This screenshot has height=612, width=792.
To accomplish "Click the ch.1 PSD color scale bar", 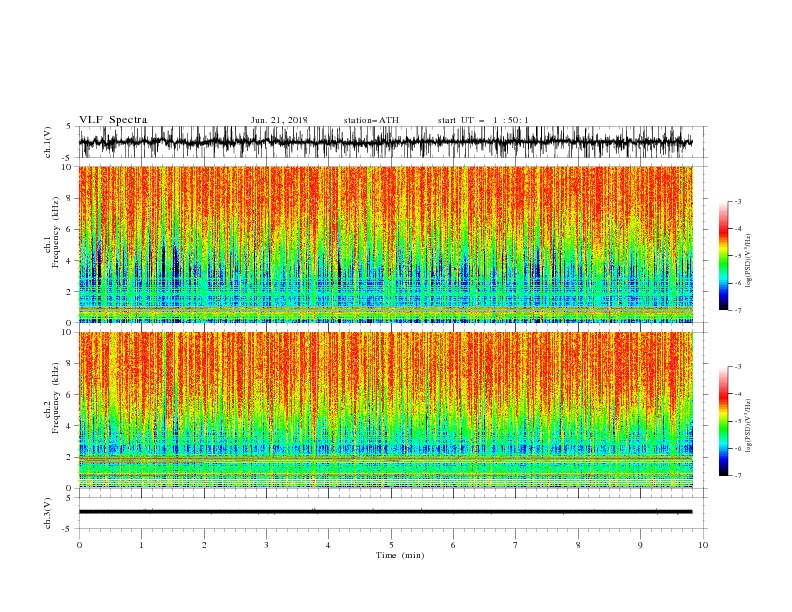I will click(723, 256).
